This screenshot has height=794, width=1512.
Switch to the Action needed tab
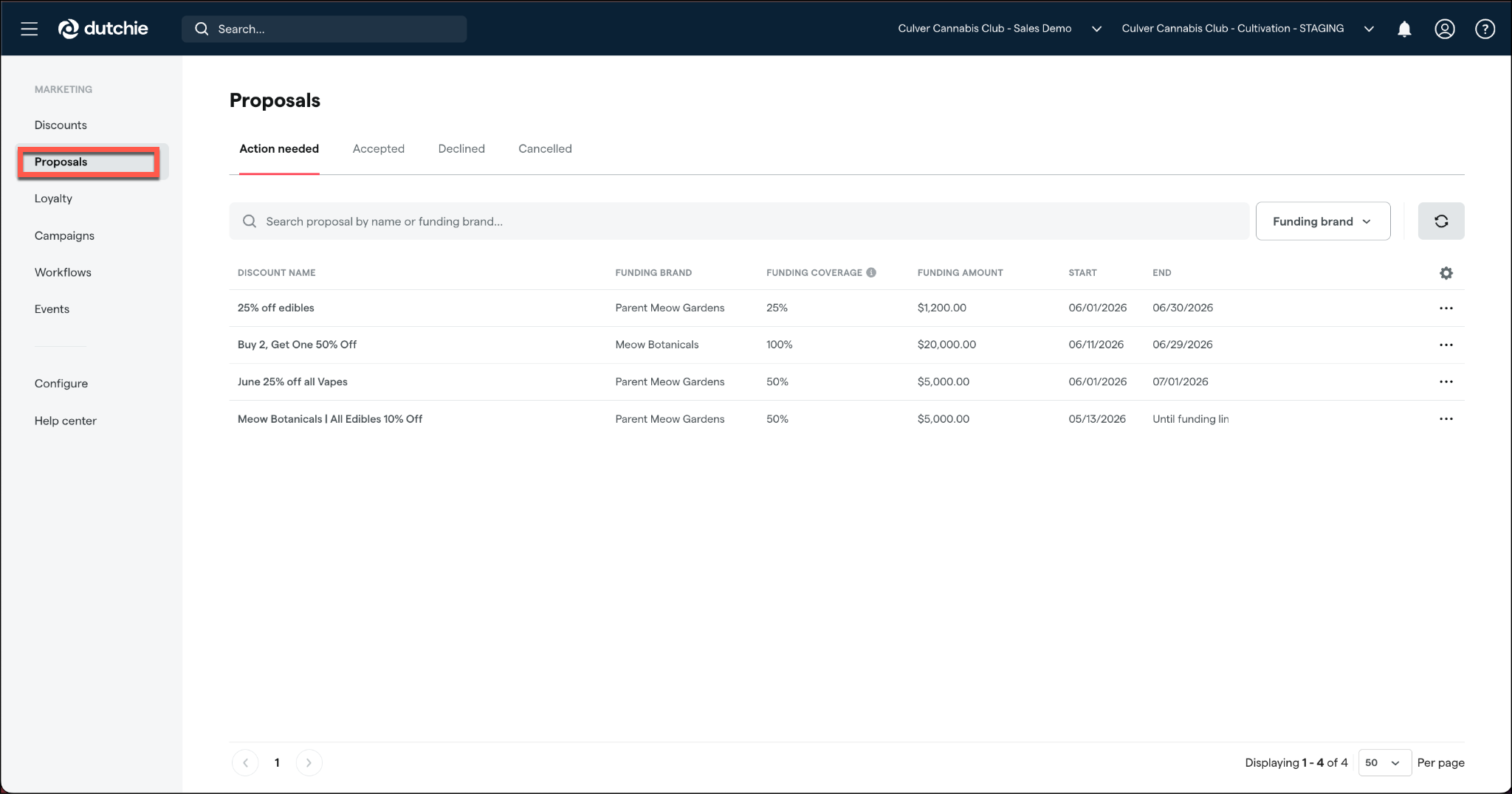[x=279, y=148]
